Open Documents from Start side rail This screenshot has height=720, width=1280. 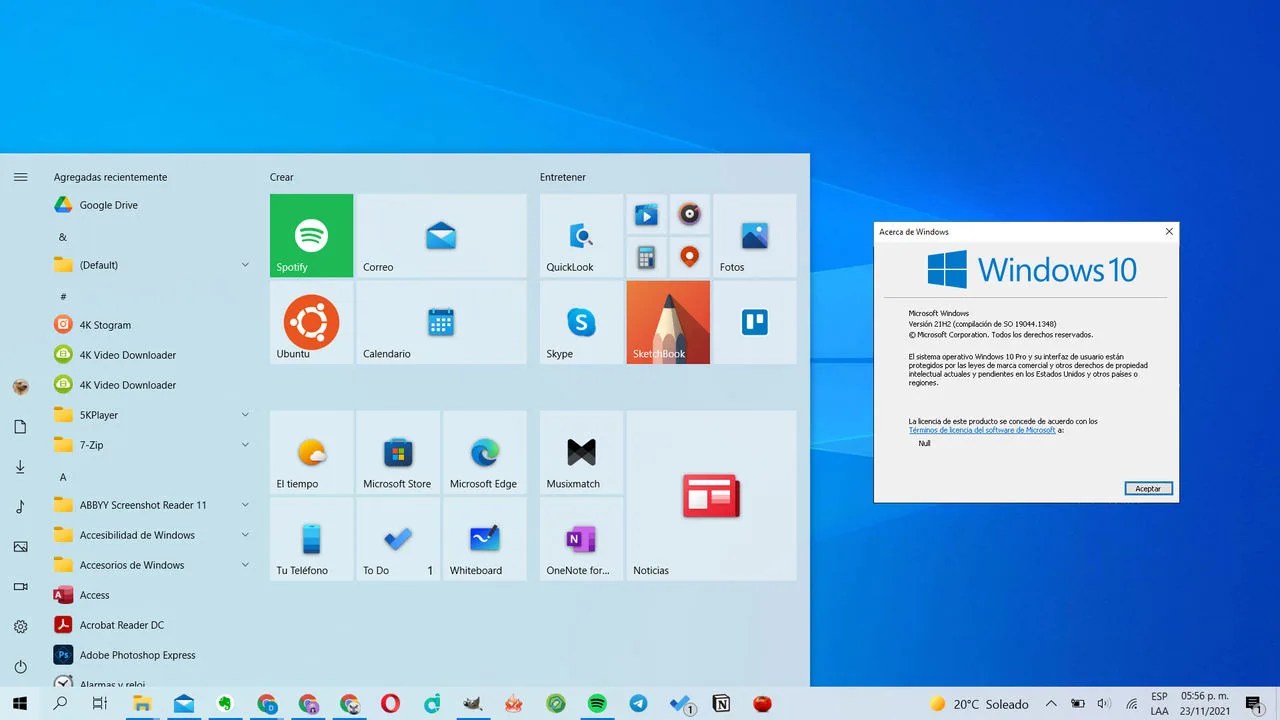[20, 427]
